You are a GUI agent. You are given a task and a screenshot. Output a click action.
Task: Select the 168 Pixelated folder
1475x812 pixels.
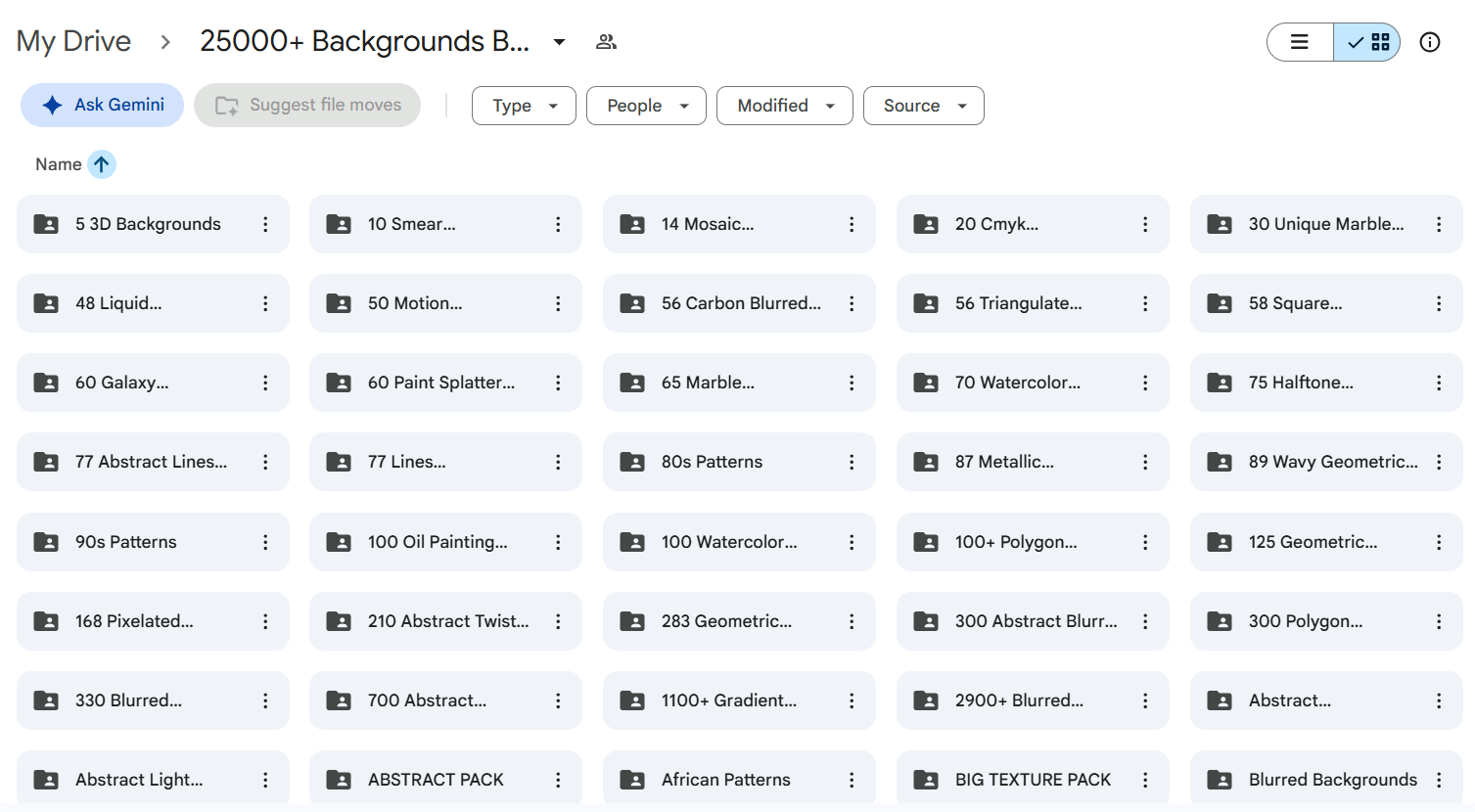click(x=153, y=621)
